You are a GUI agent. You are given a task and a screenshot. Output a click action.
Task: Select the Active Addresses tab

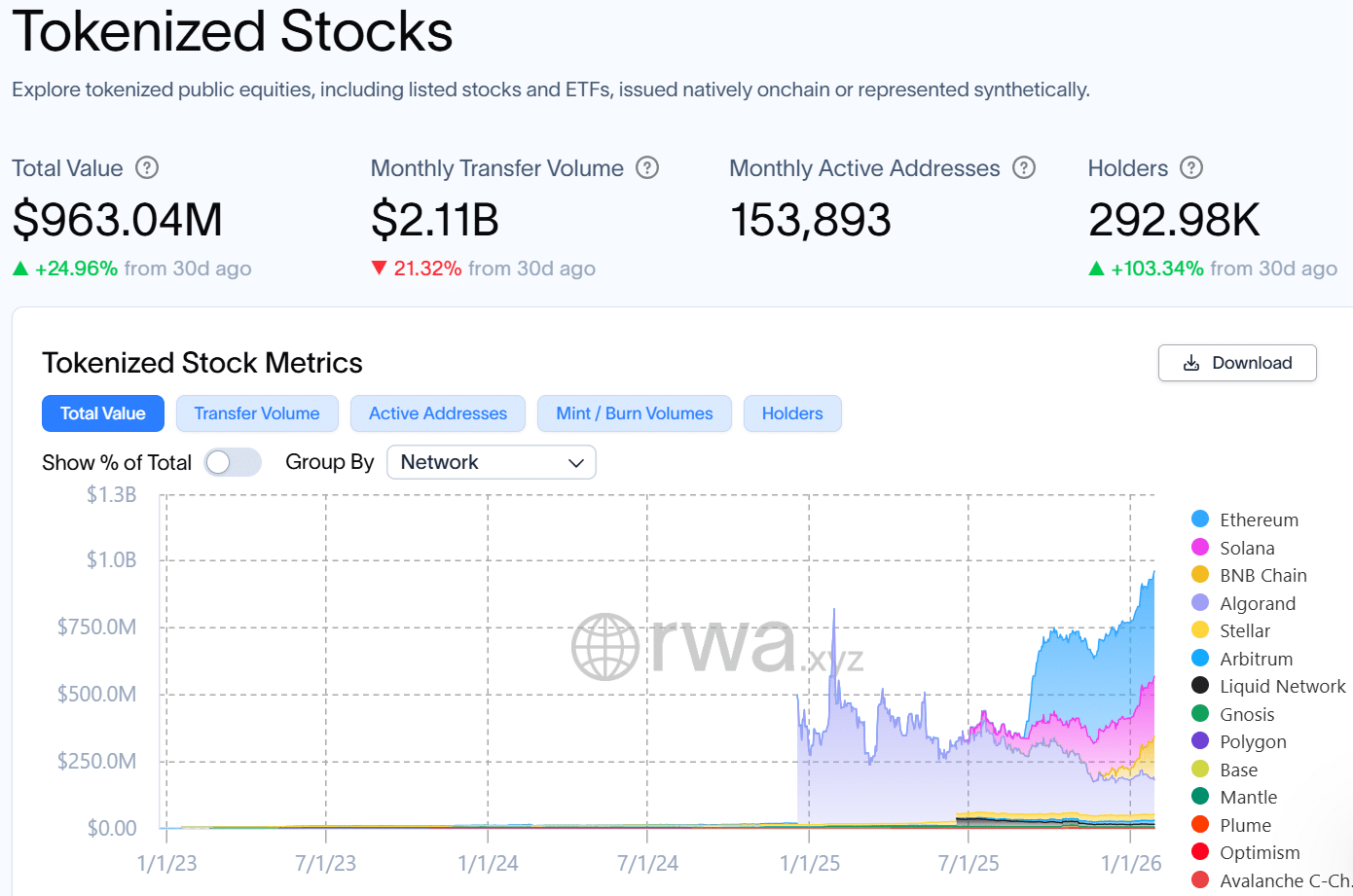tap(438, 413)
